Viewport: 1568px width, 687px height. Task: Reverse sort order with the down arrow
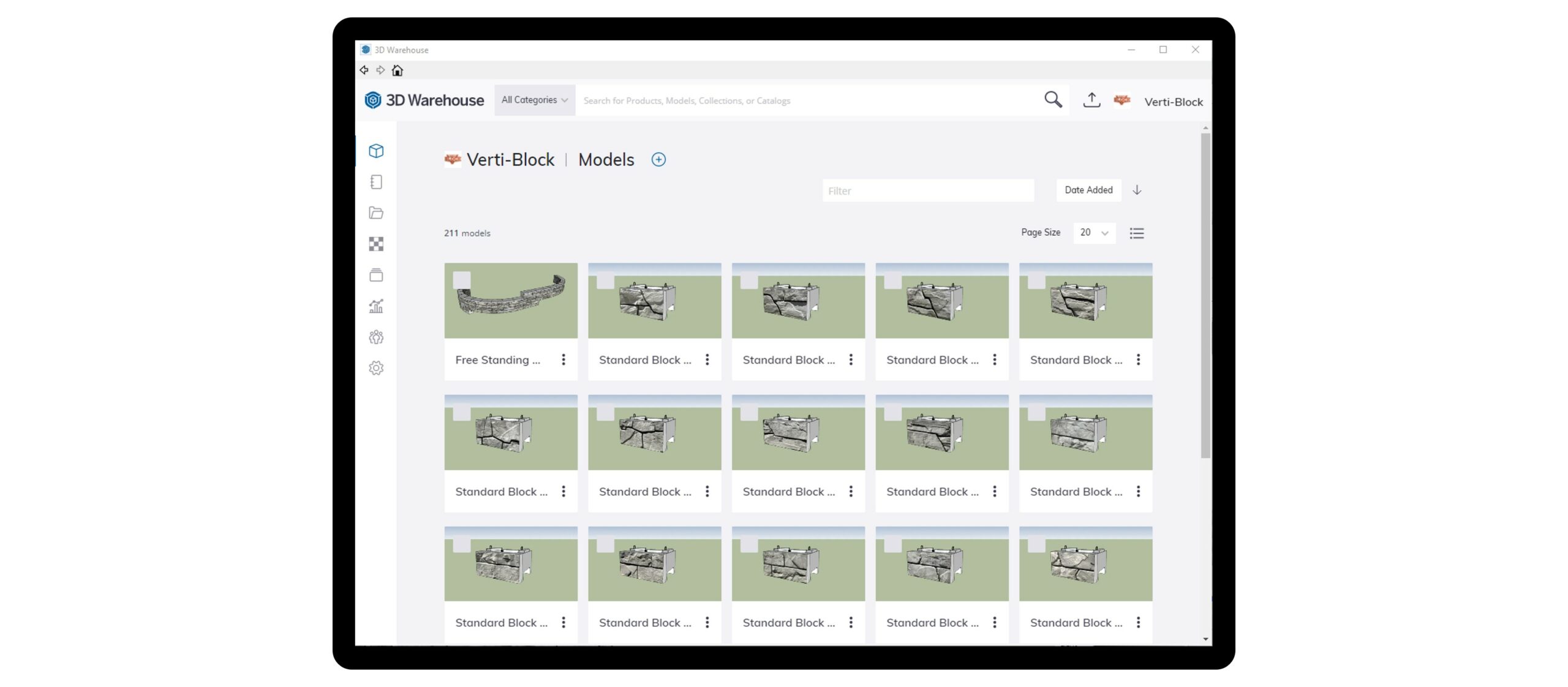[1137, 190]
